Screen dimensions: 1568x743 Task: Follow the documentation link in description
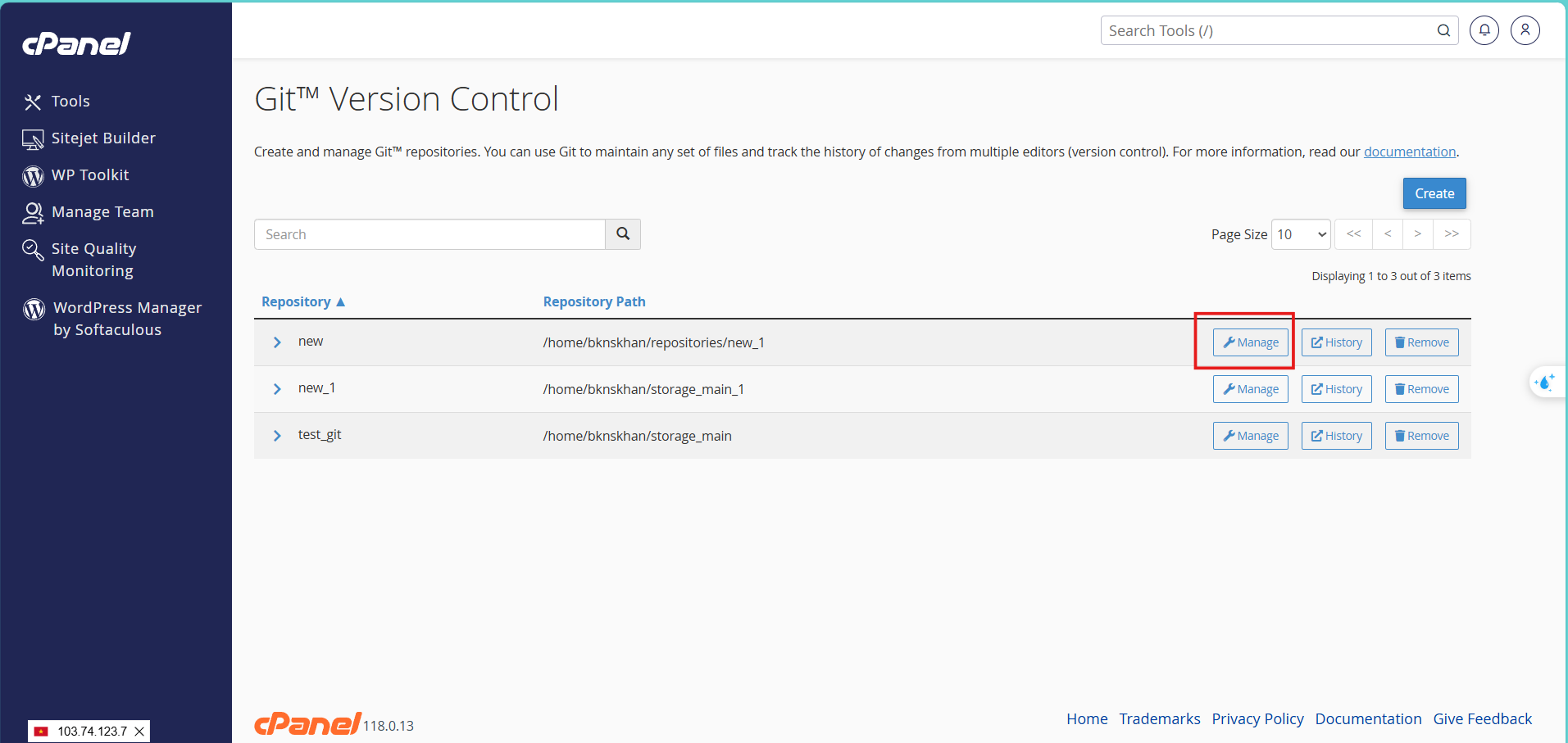pos(1410,152)
